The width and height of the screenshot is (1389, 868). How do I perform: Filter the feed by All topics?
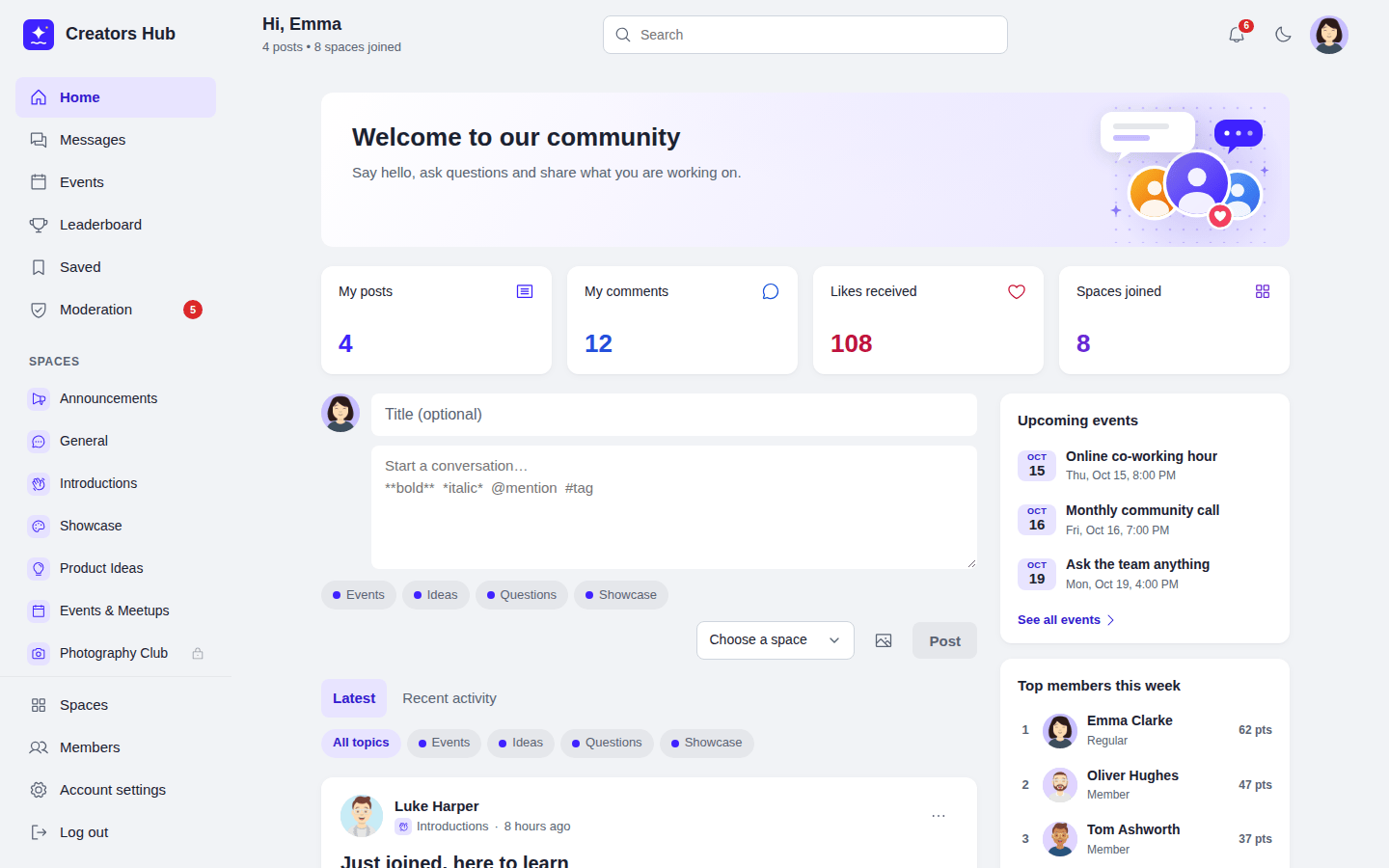pos(361,743)
